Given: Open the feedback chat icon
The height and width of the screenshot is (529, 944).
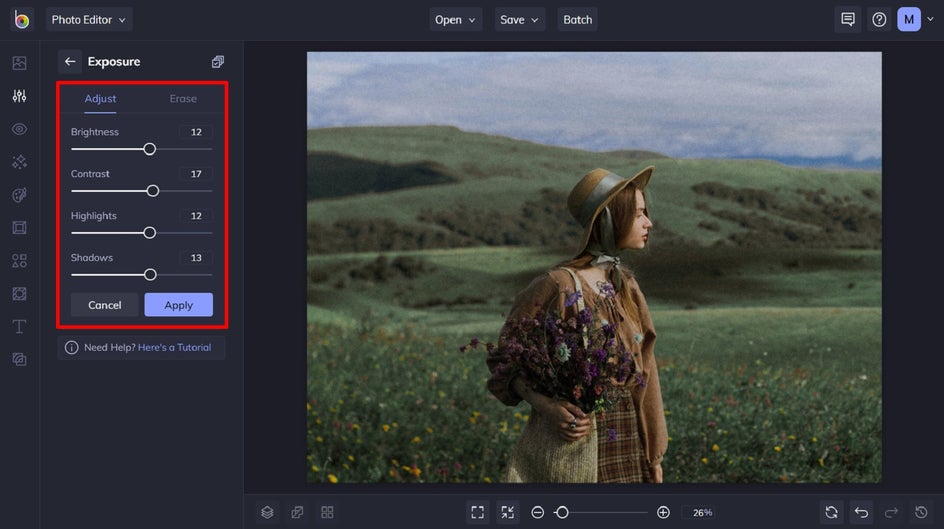Looking at the screenshot, I should tap(848, 19).
